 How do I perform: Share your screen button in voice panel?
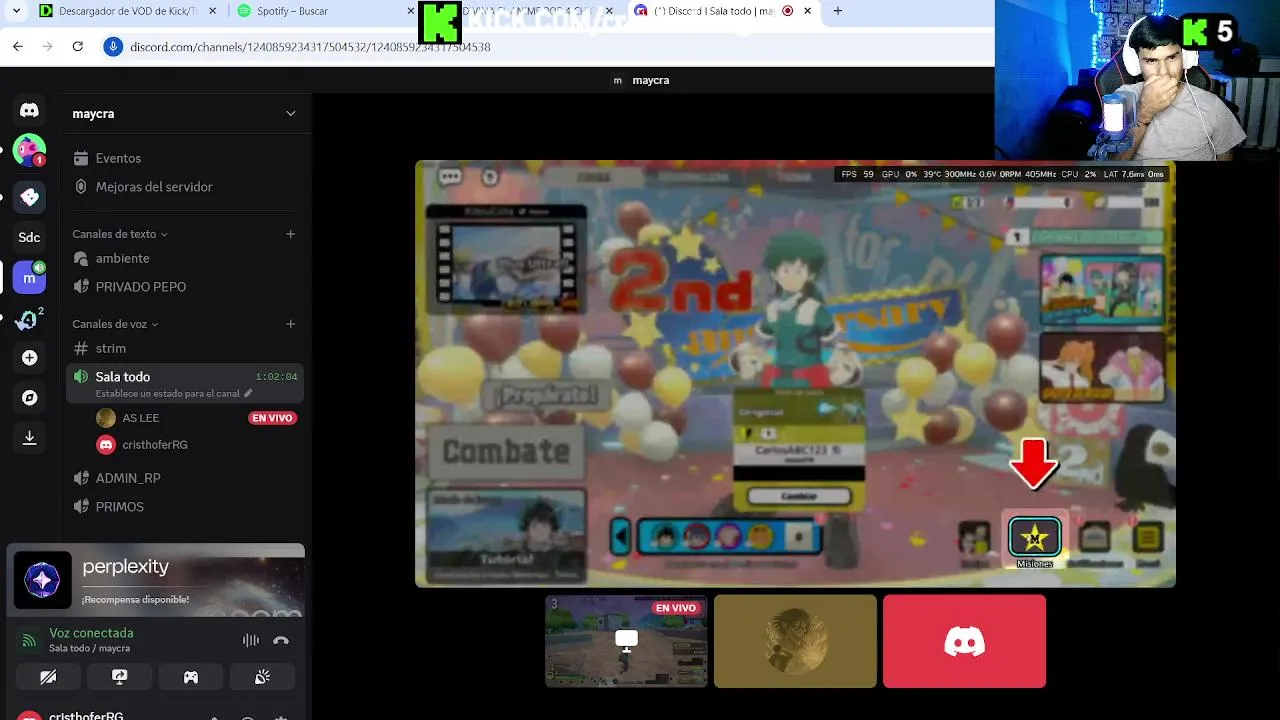tap(119, 677)
